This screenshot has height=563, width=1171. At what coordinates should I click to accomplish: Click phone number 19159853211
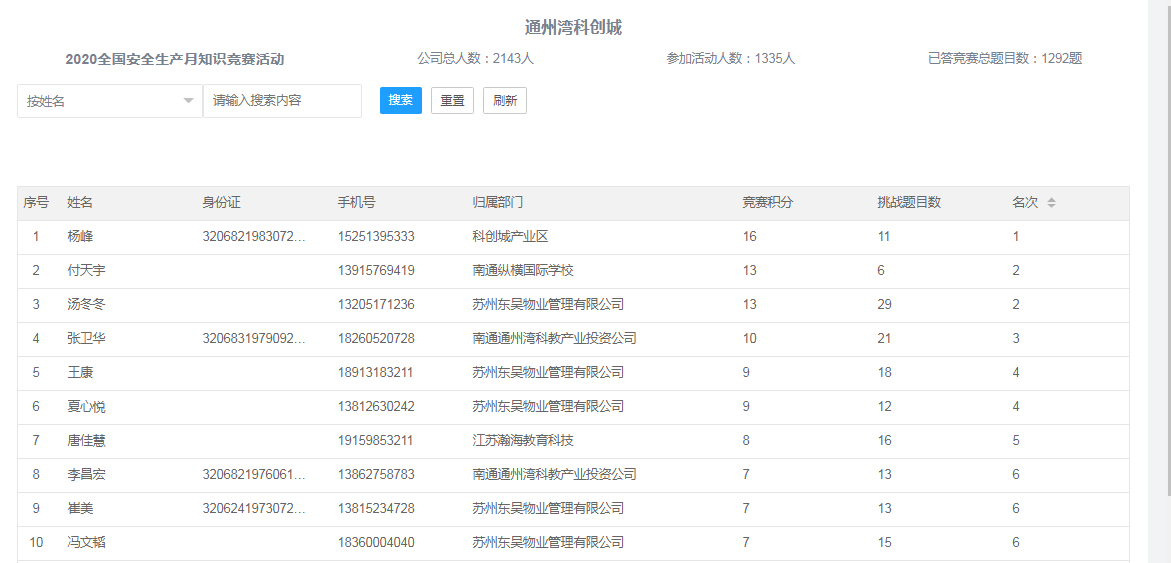click(x=376, y=441)
